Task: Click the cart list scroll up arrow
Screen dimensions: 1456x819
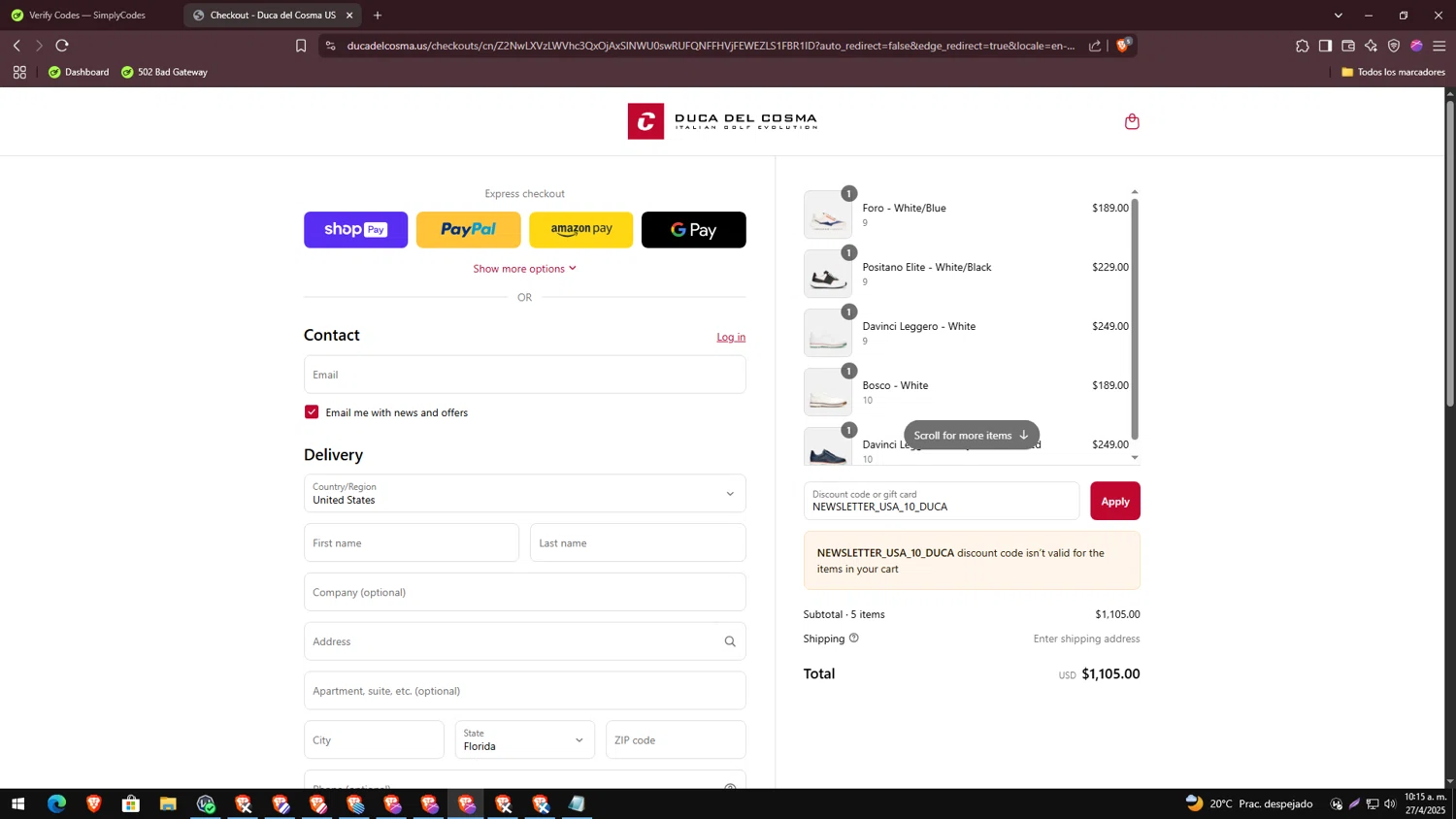Action: 1135,192
